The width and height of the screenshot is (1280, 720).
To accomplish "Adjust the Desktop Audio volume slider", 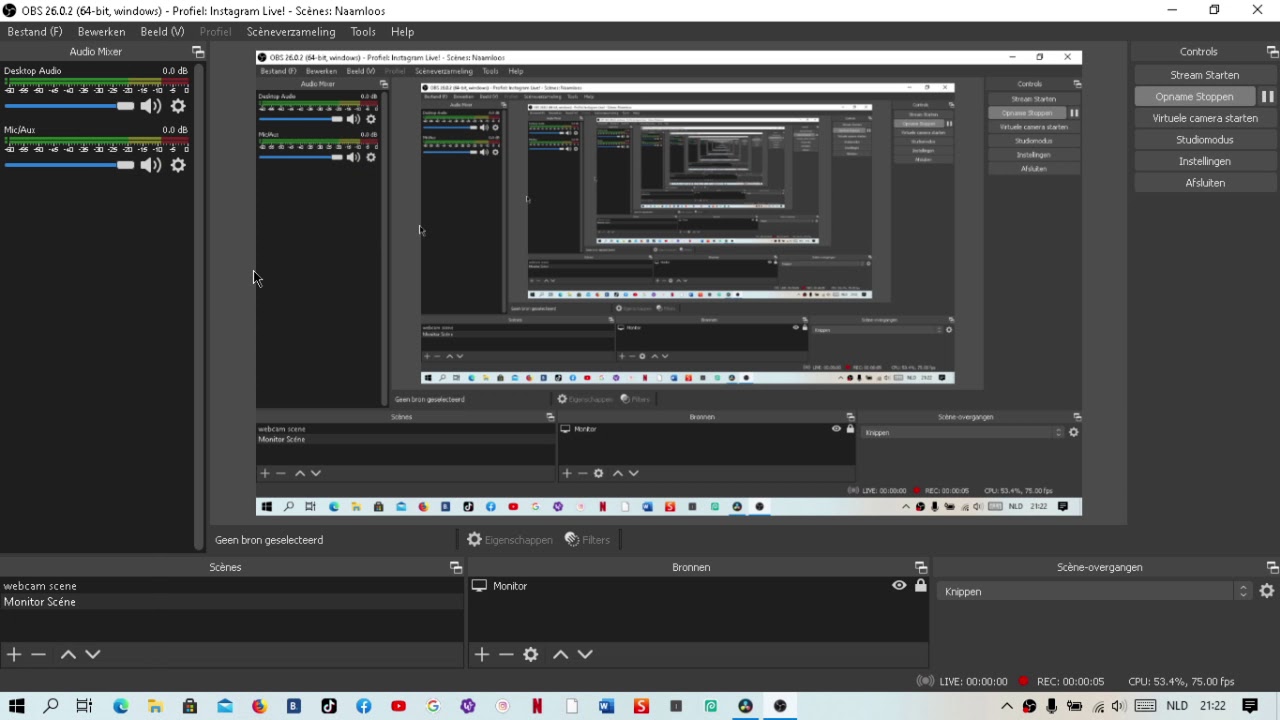I will click(69, 106).
